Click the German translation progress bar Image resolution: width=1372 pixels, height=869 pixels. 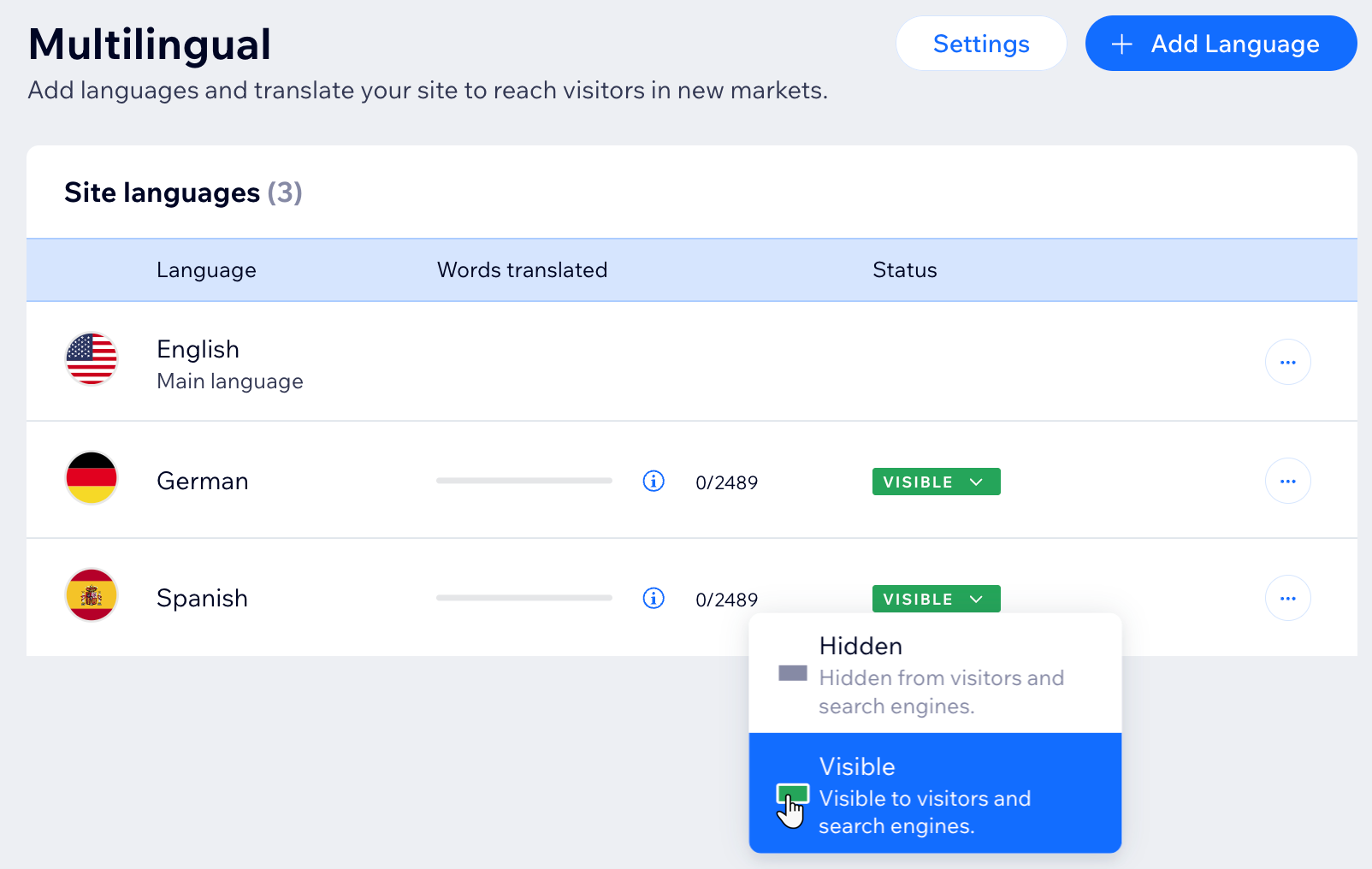click(524, 481)
